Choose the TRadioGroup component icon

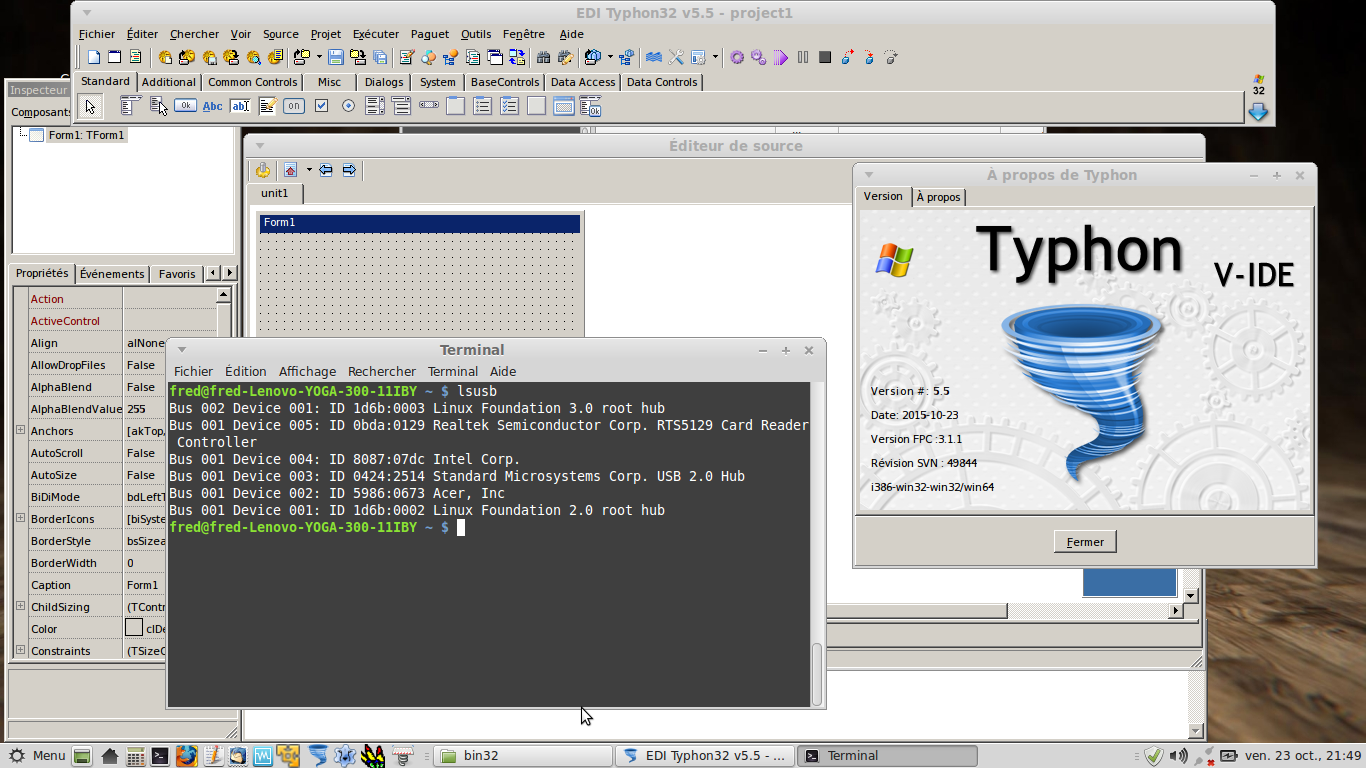coord(483,106)
